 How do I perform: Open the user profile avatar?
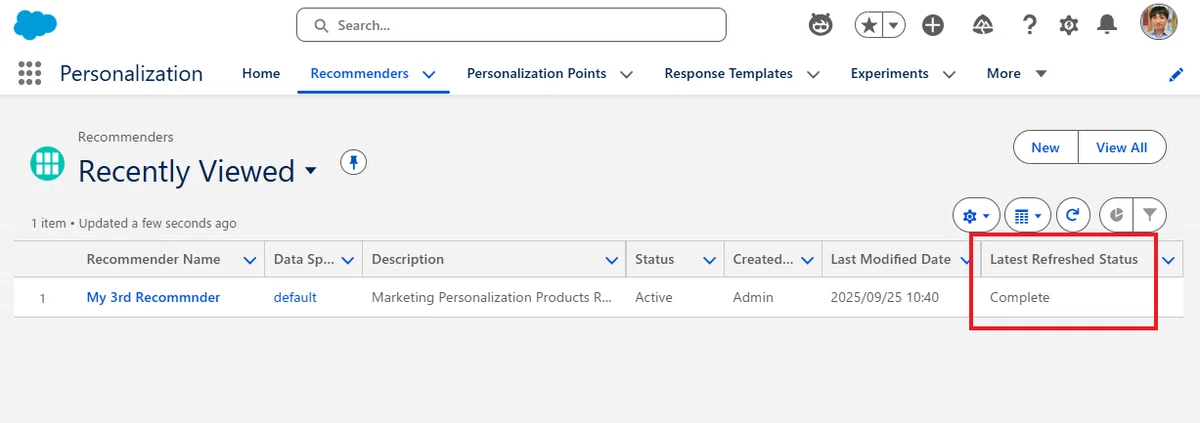point(1158,23)
